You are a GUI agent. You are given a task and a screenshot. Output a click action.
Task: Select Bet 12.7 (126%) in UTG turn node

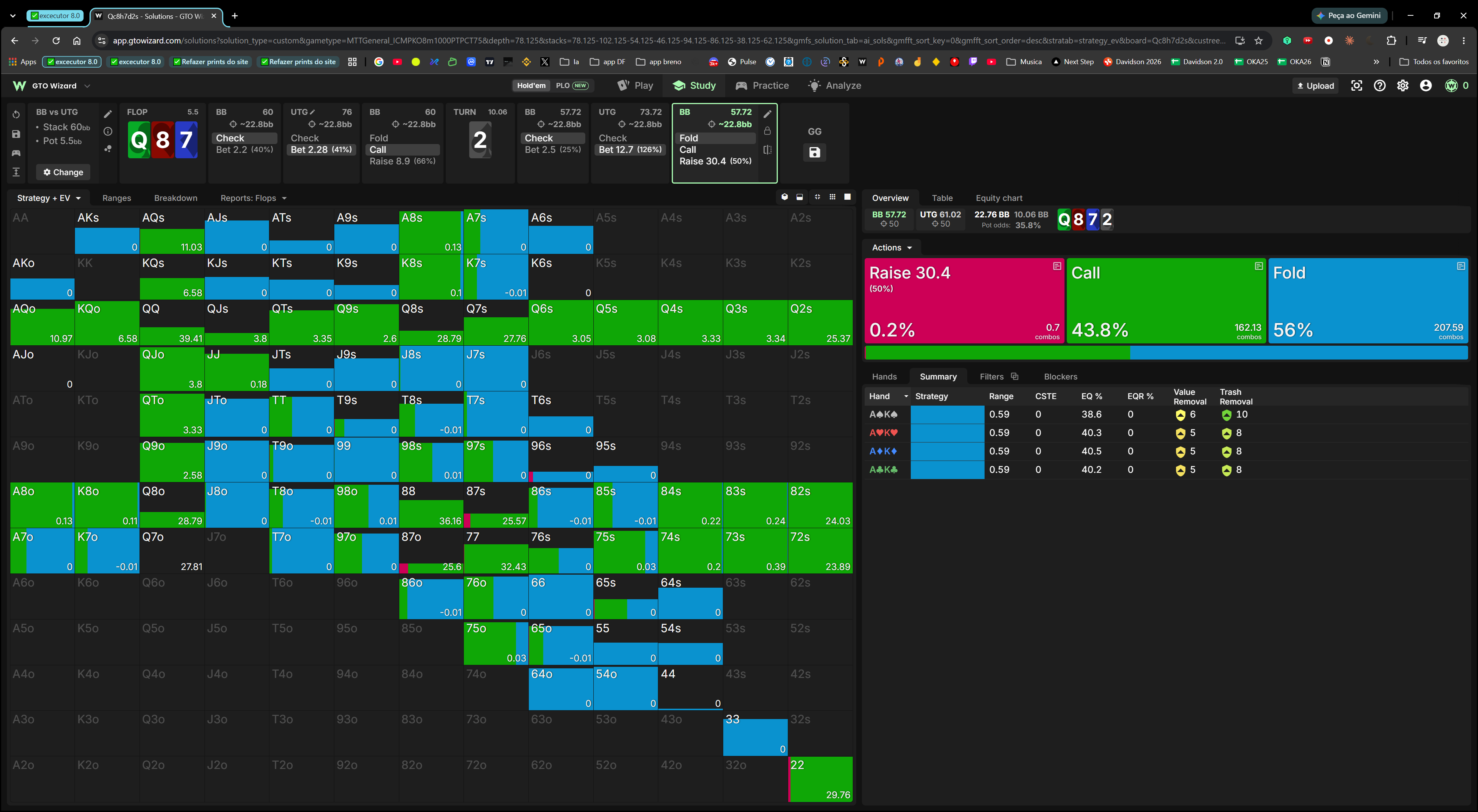pyautogui.click(x=630, y=150)
